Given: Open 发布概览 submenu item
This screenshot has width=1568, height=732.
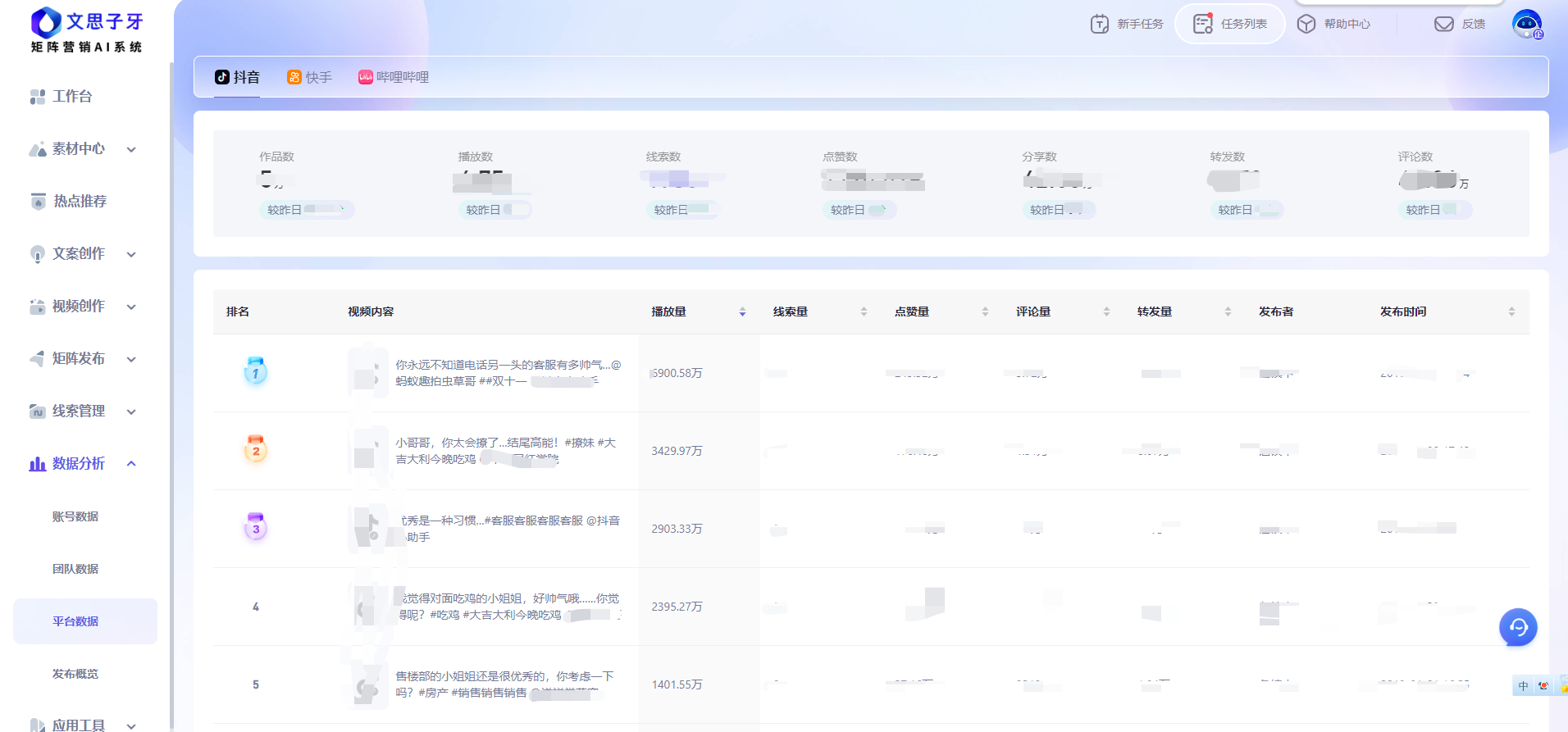Looking at the screenshot, I should [x=75, y=674].
